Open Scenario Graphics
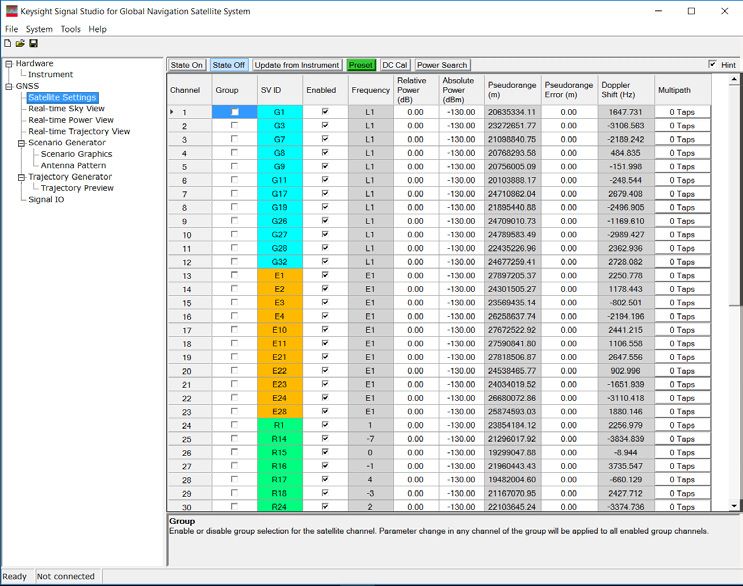The image size is (743, 586). click(x=76, y=154)
